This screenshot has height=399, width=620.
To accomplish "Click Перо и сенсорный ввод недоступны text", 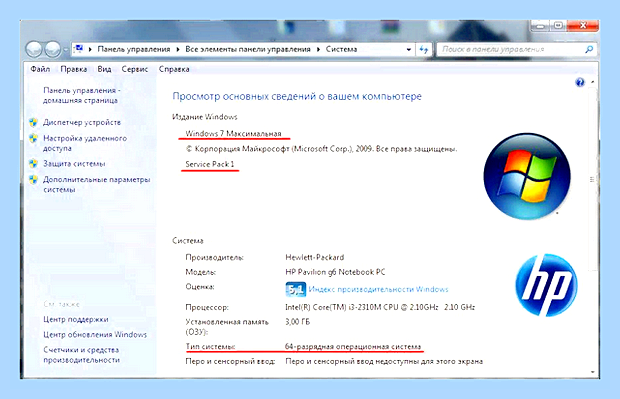I will point(384,361).
